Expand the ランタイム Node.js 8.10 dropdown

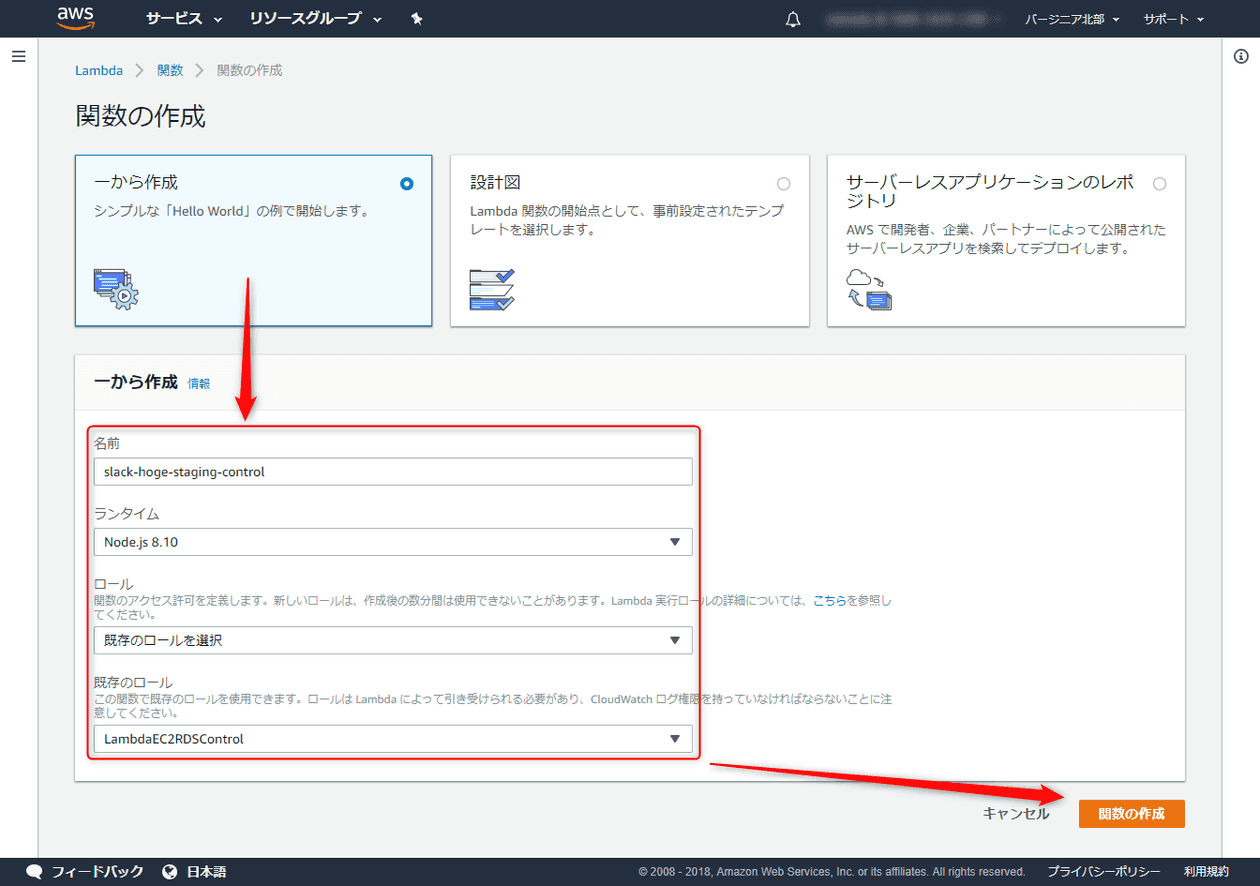(392, 542)
